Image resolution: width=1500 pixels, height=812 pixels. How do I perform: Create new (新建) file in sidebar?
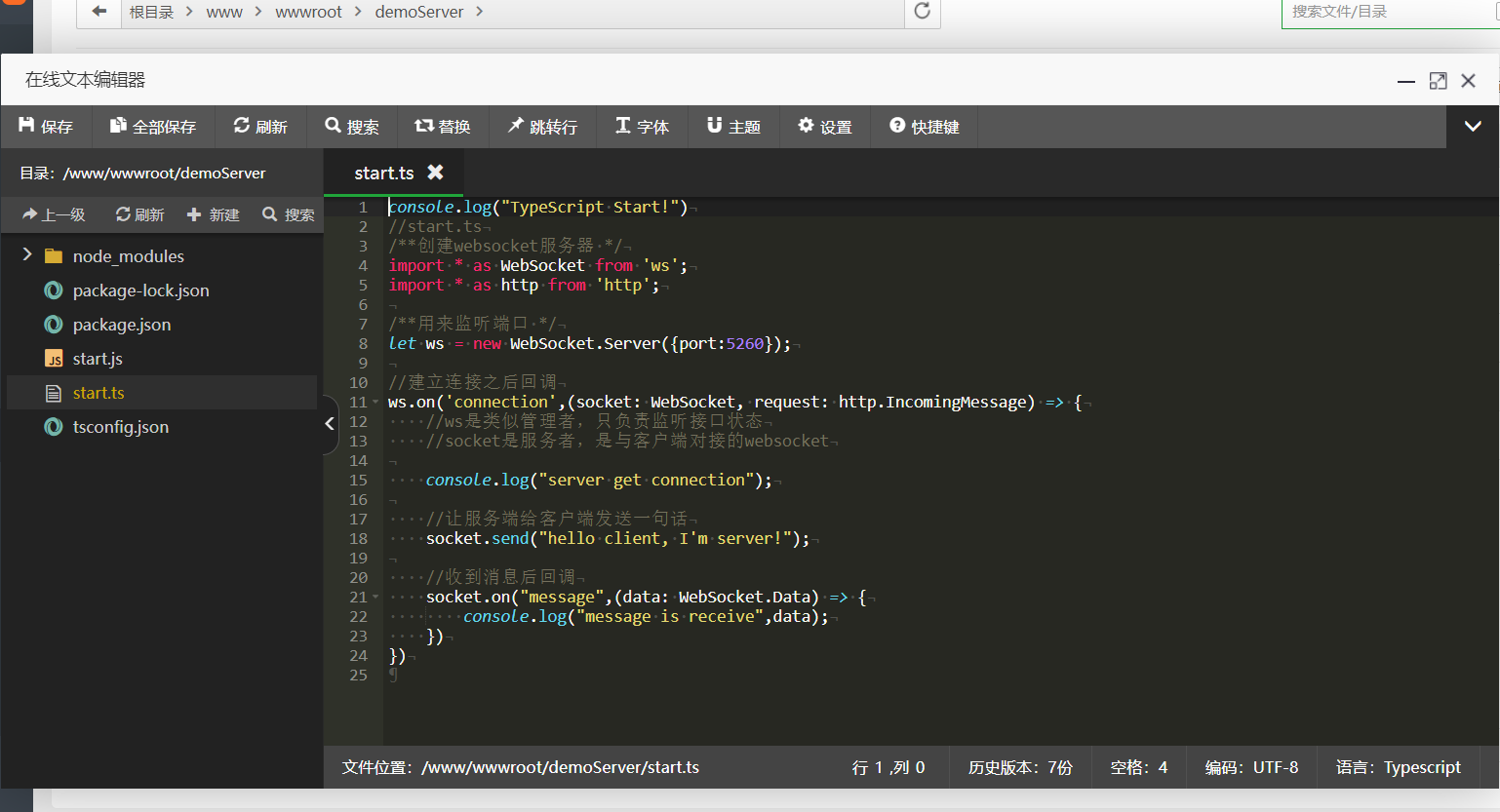click(x=213, y=214)
